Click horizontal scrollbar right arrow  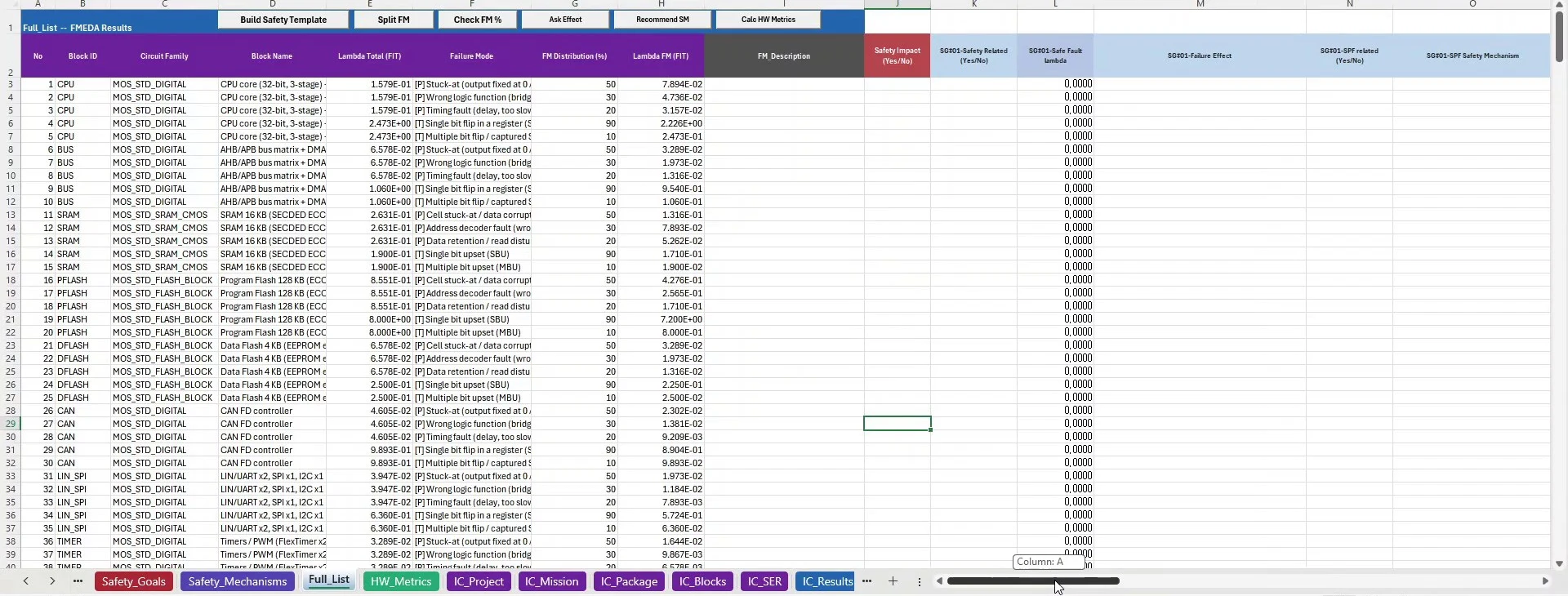[1545, 581]
